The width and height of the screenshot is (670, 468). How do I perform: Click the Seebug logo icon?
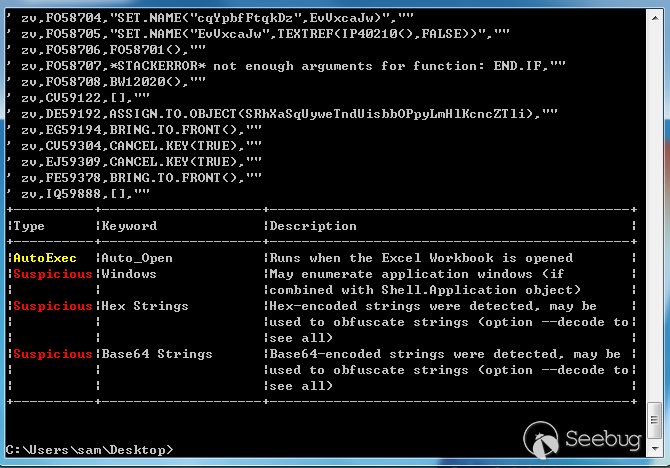coord(541,439)
